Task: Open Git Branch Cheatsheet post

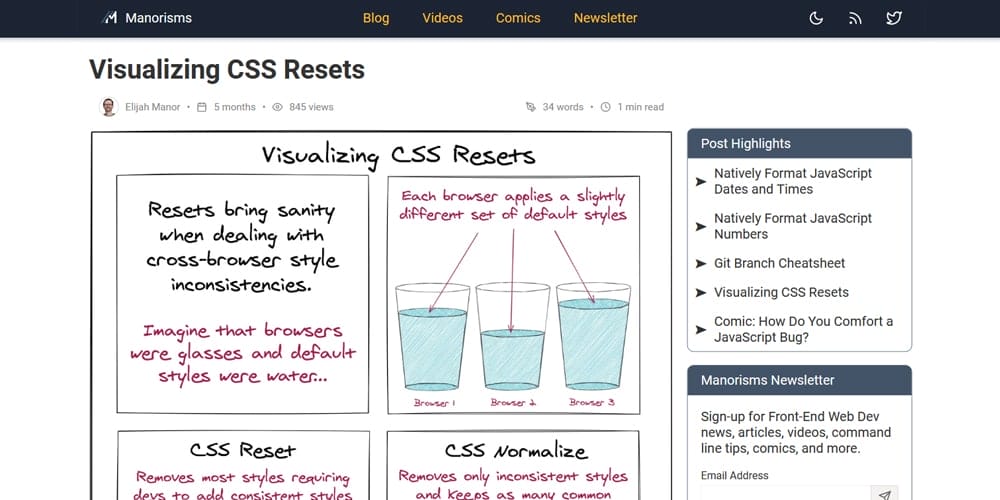Action: (x=779, y=263)
